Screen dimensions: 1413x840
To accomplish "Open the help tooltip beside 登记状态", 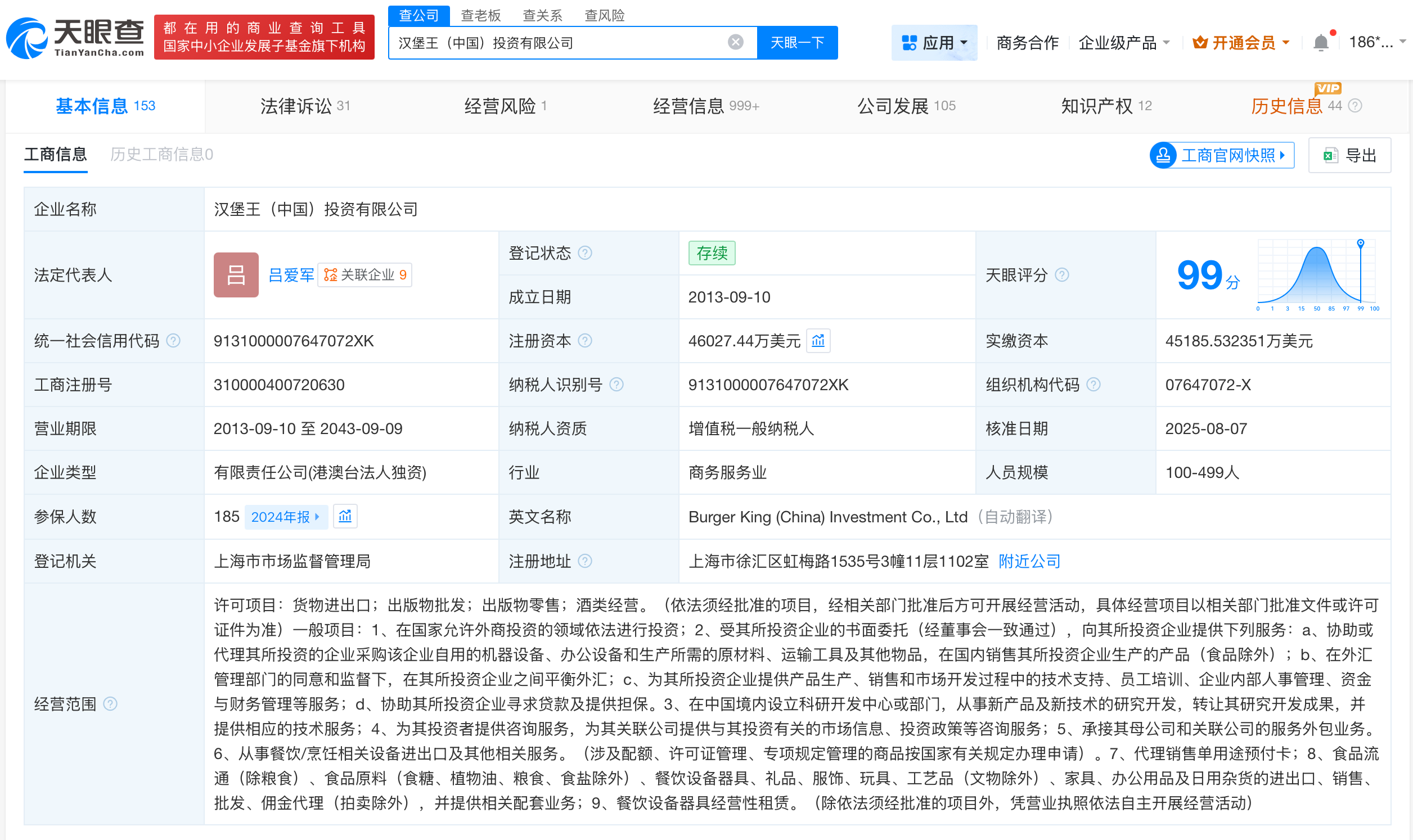I will click(x=584, y=253).
